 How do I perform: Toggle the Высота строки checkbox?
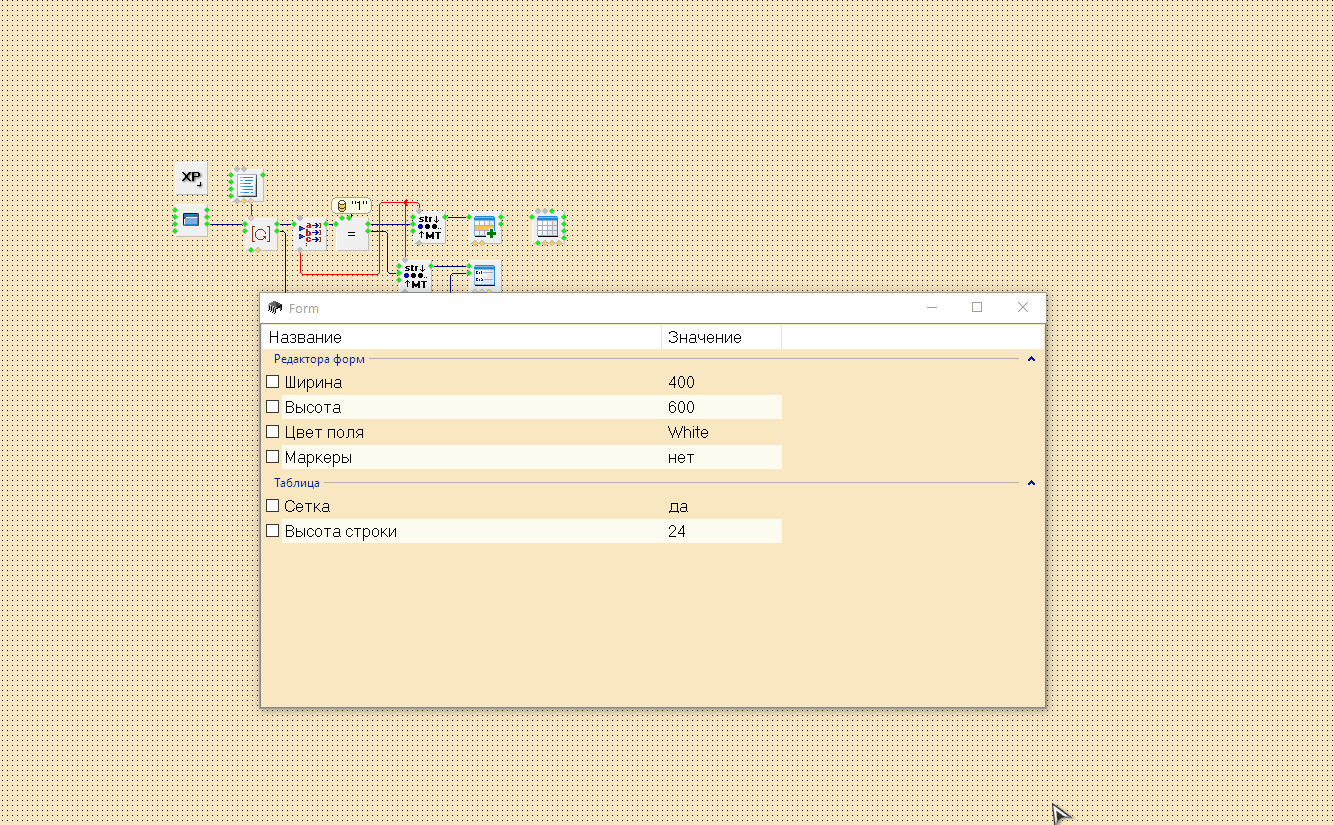click(x=273, y=531)
